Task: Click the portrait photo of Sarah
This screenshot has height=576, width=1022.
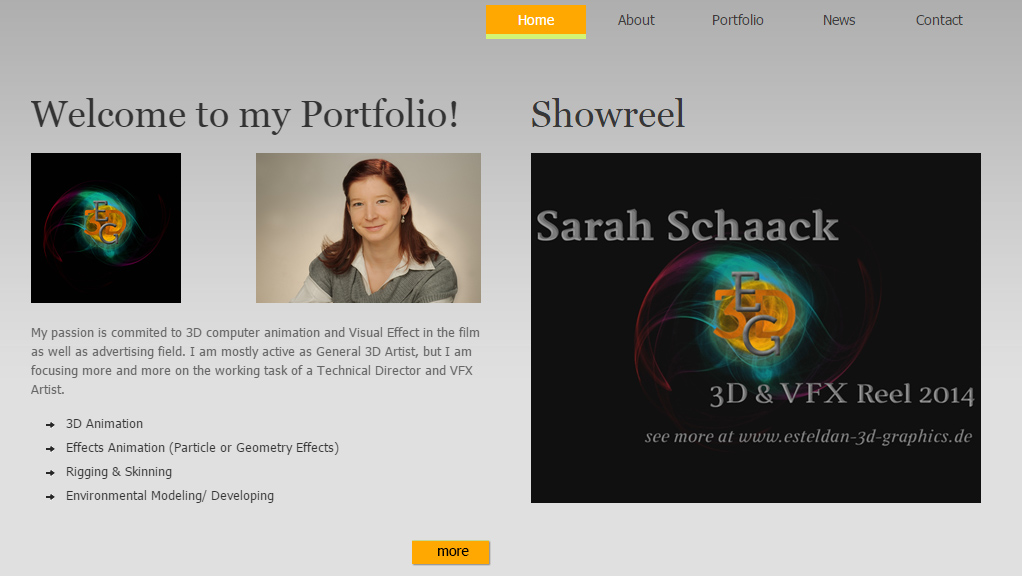Action: tap(368, 228)
